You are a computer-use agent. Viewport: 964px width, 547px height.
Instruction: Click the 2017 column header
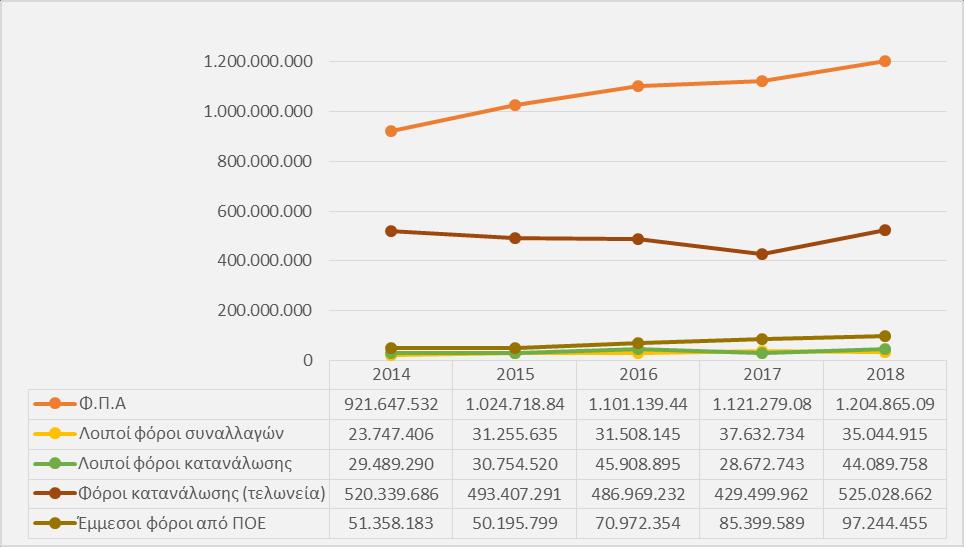pyautogui.click(x=762, y=374)
